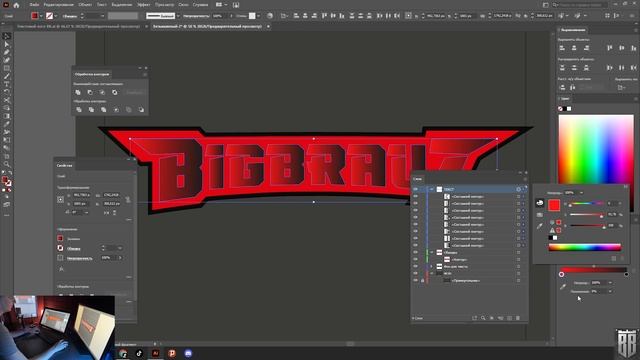This screenshot has width=640, height=360.
Task: Click hue slider in color picker popup
Action: tap(587, 203)
